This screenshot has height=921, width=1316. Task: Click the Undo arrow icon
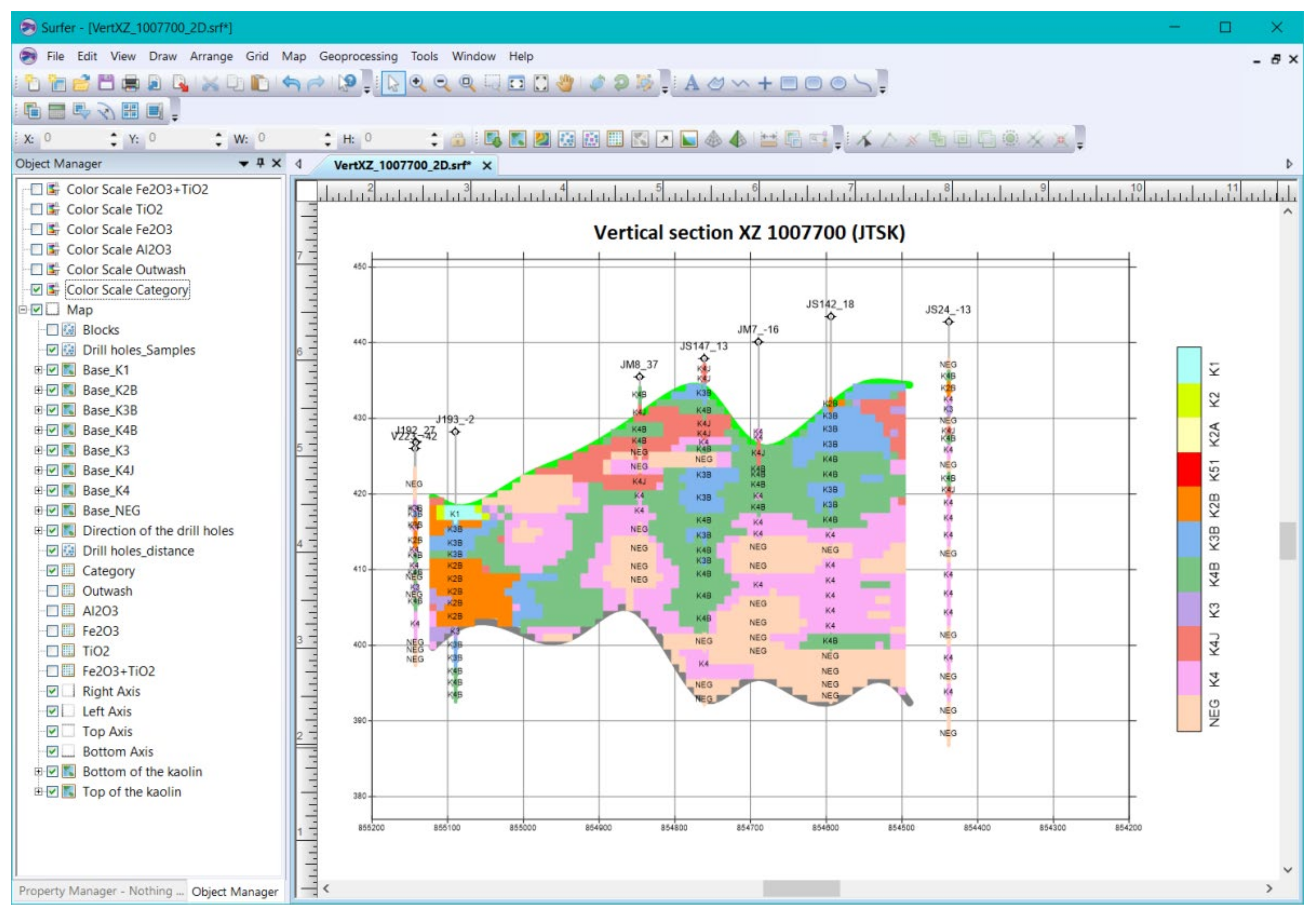pos(291,84)
